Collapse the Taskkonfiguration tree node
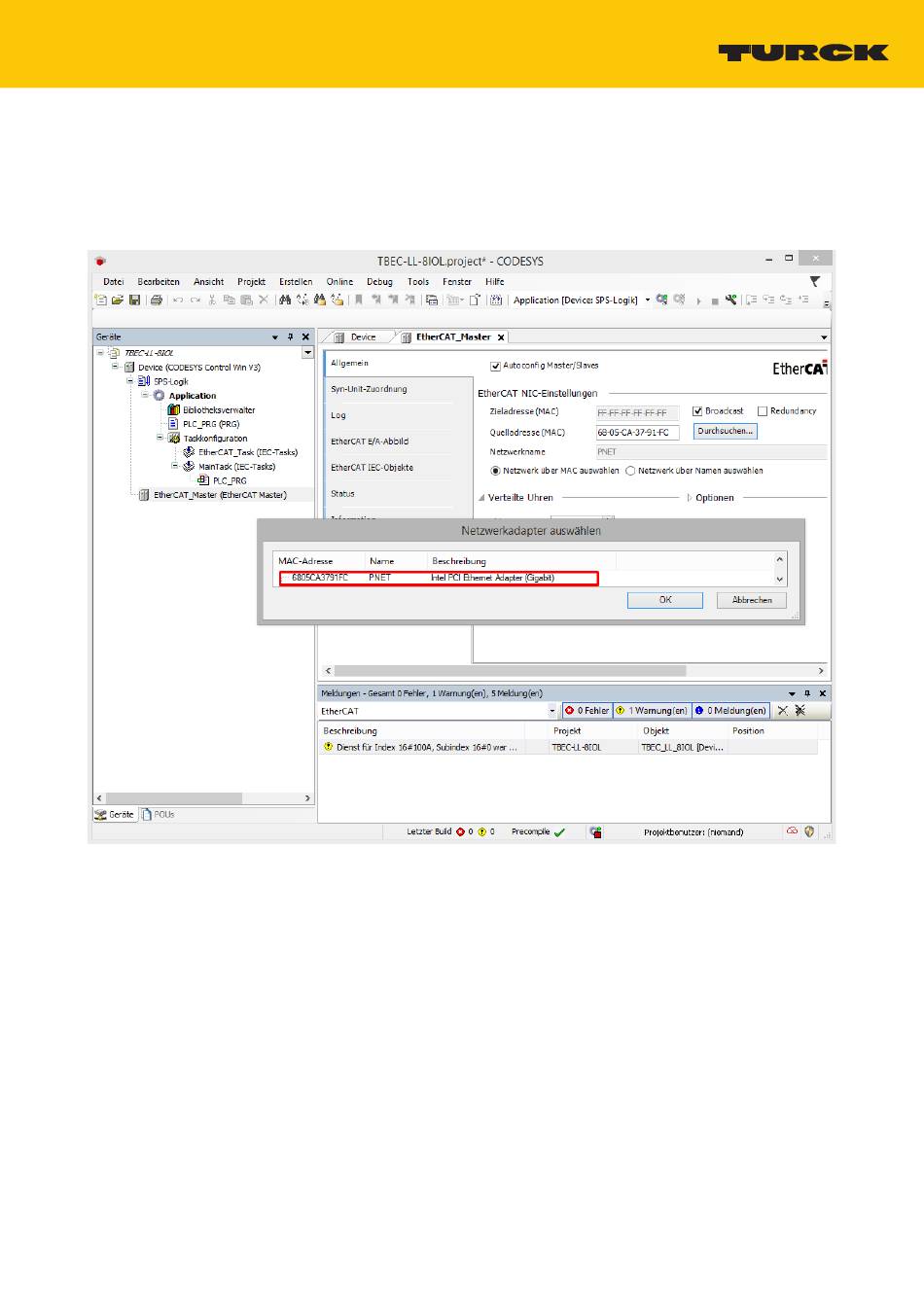 tap(160, 438)
